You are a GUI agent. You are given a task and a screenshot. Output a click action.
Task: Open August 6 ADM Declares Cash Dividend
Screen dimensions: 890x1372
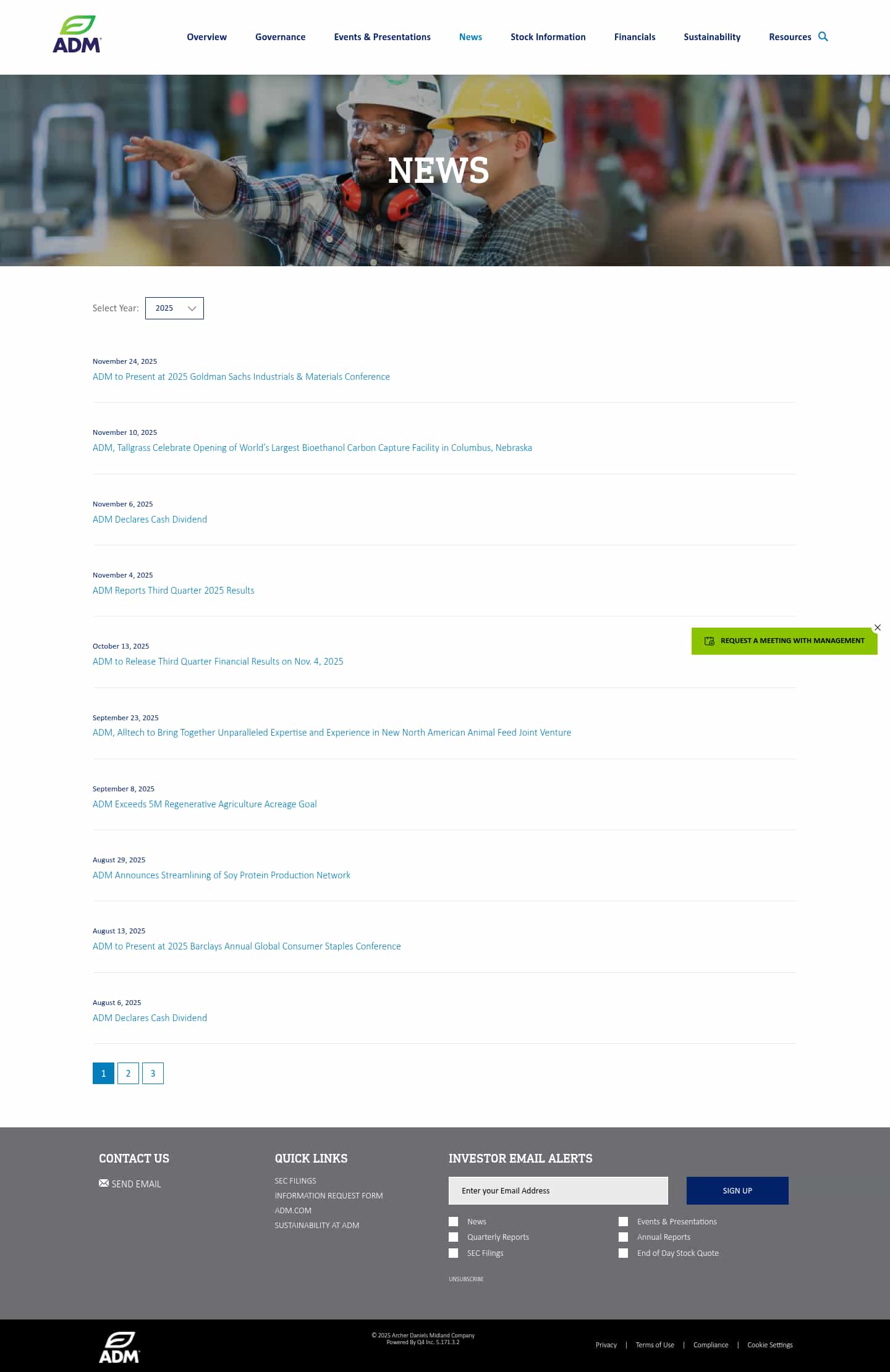pos(150,1018)
